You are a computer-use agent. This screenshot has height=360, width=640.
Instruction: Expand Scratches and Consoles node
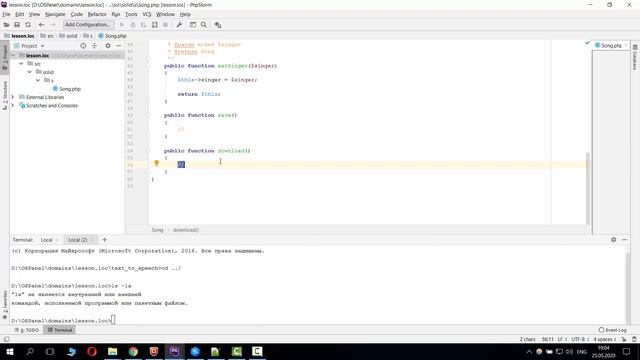tap(13, 105)
